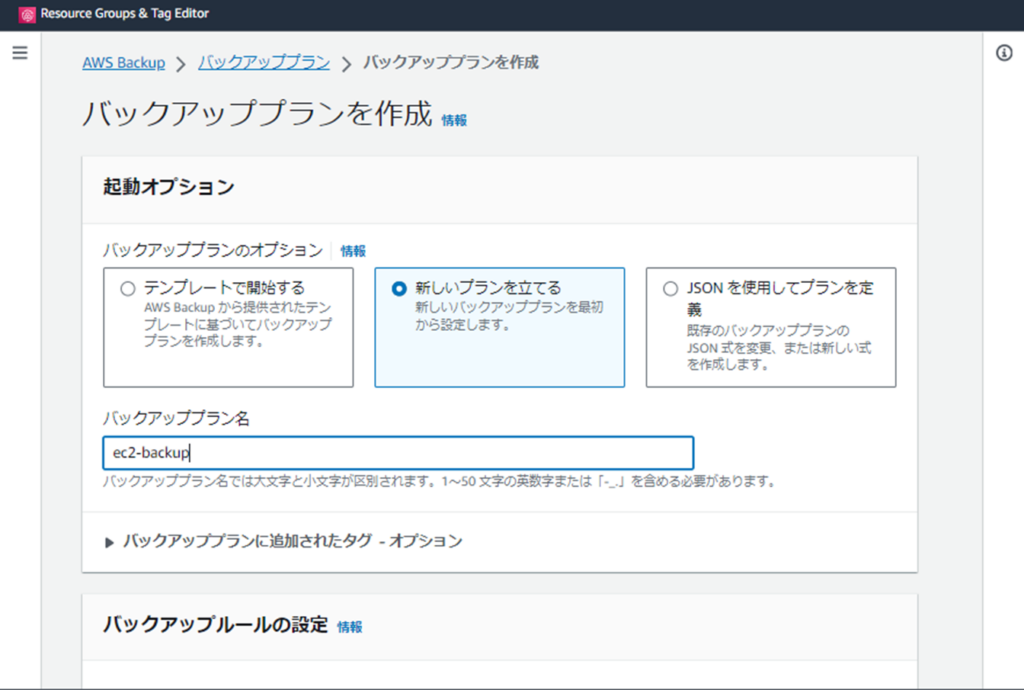This screenshot has height=690, width=1024.
Task: Click description 既存のバックアッププランの JSON 式を変更
Action: (x=778, y=347)
